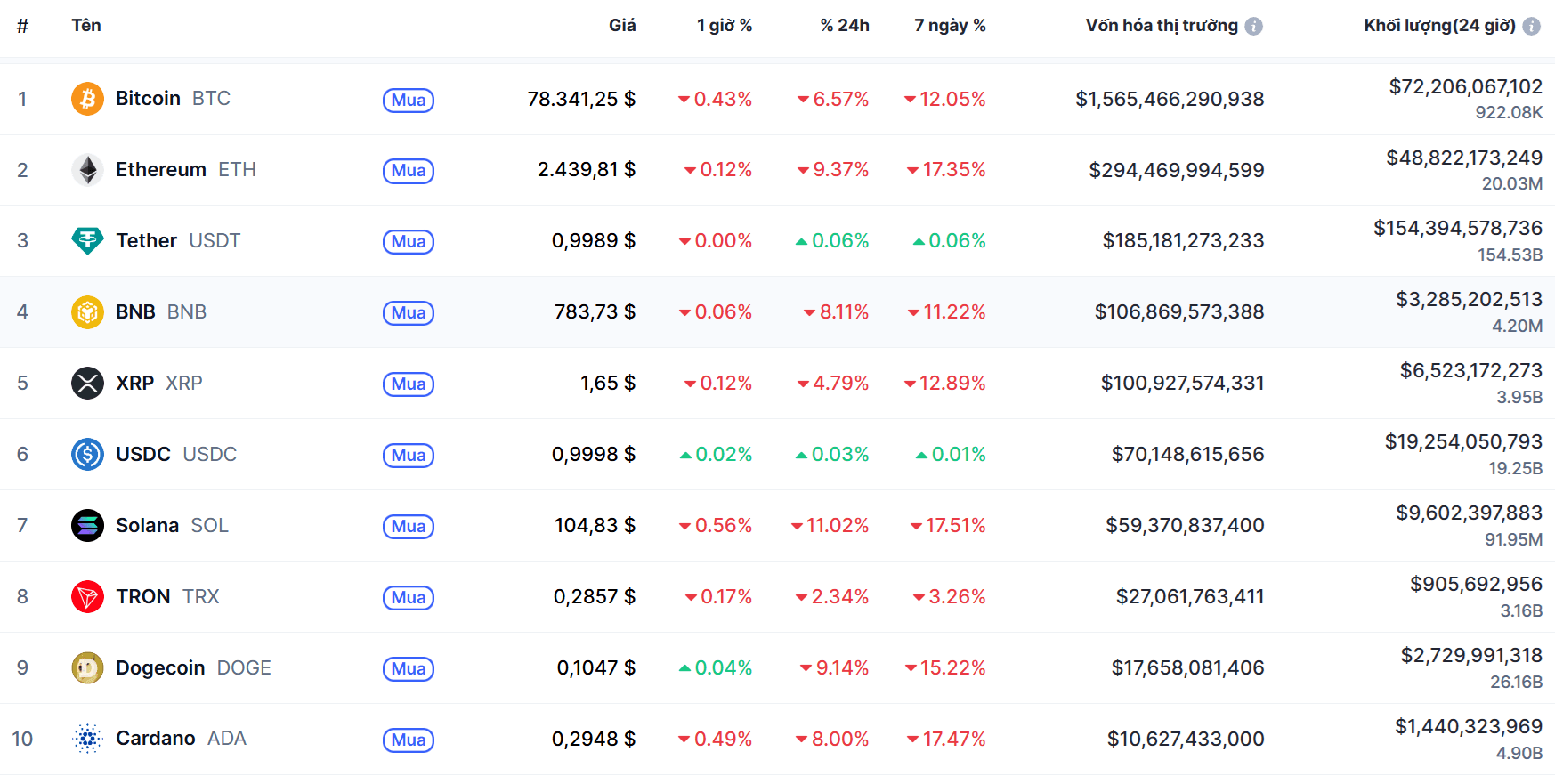Sort by 1 giờ % column
Screen dimensions: 1555x784
coord(725,26)
